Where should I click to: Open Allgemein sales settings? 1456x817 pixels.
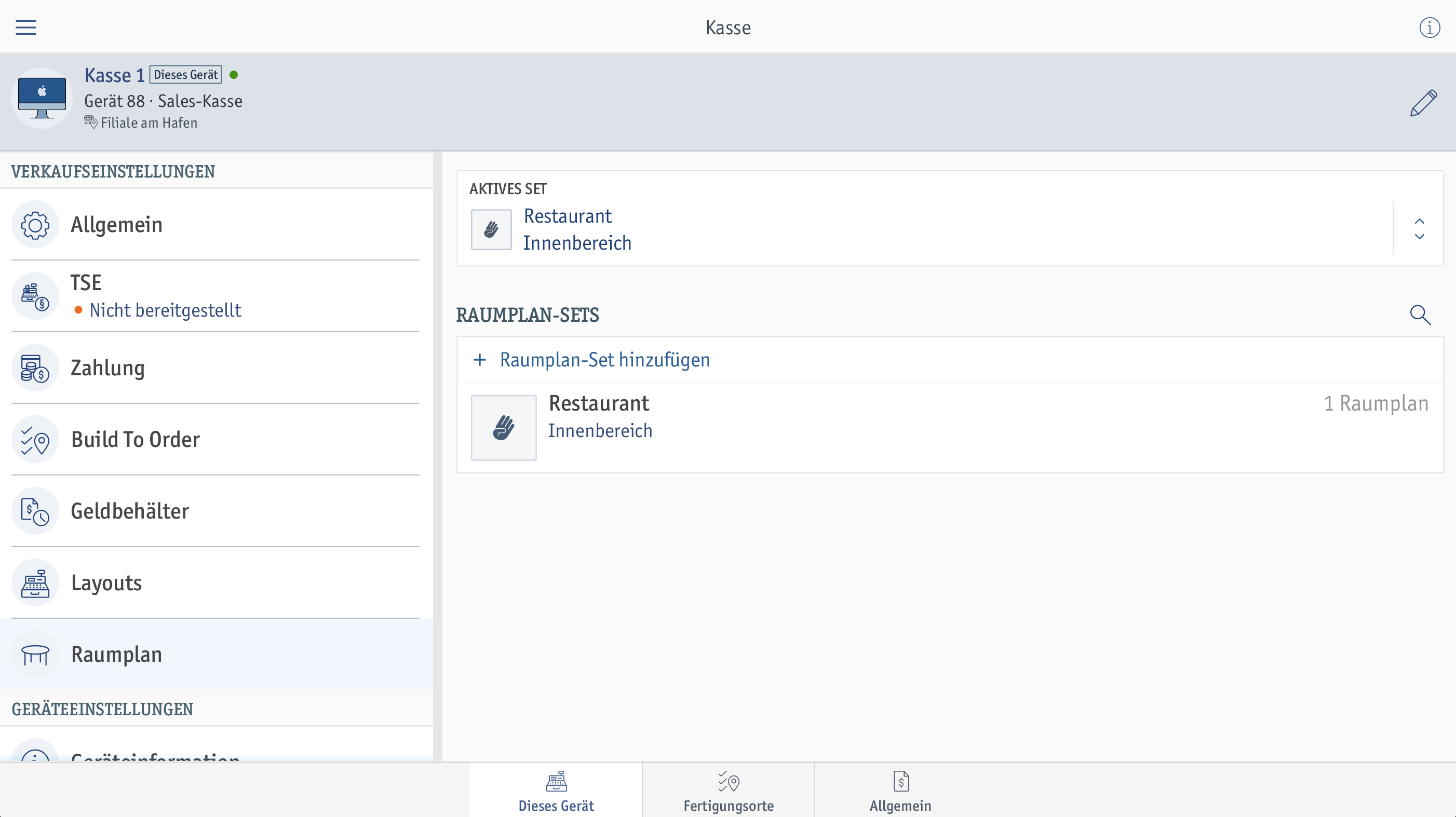click(x=215, y=225)
